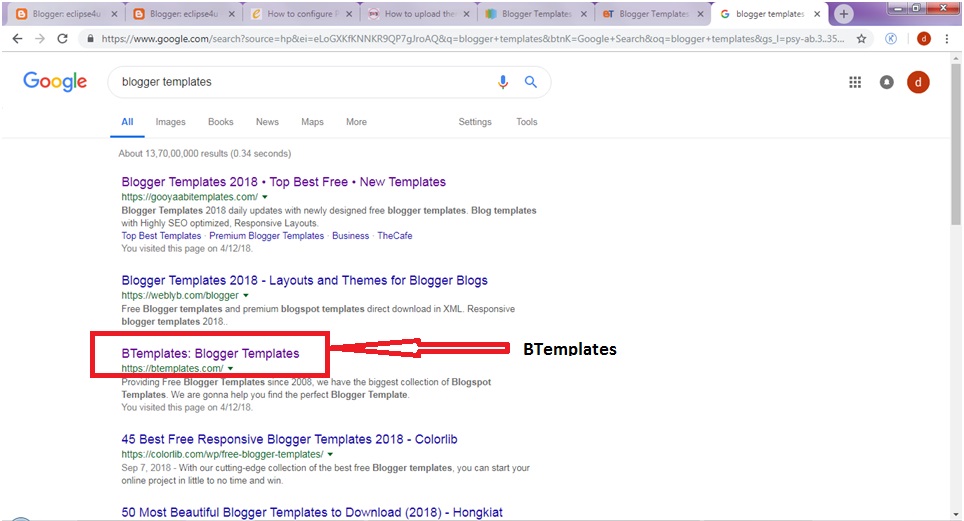Screen dimensions: 964x521
Task: View site info via the padlock icon
Action: 90,39
